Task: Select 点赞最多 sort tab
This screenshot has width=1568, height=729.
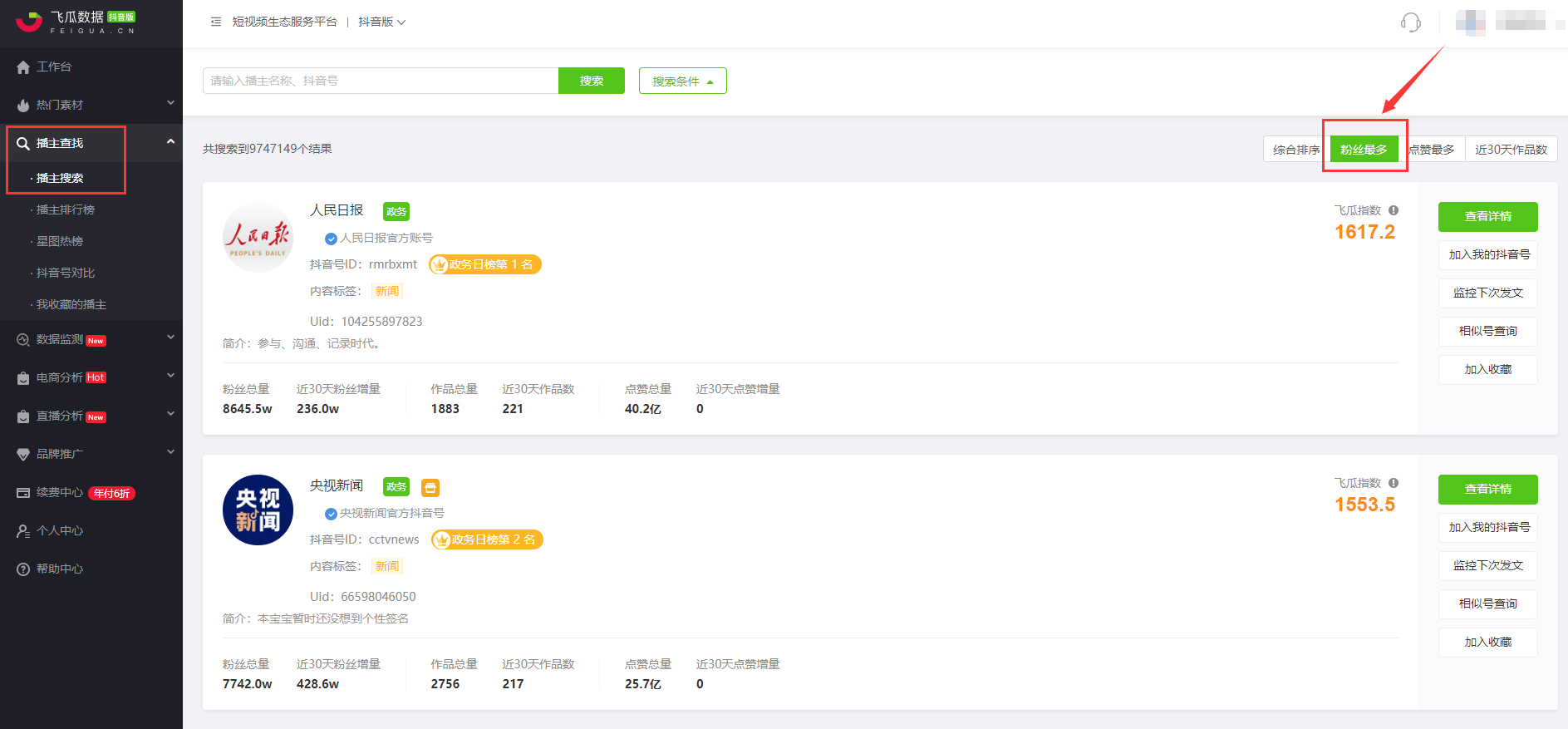Action: [x=1431, y=150]
